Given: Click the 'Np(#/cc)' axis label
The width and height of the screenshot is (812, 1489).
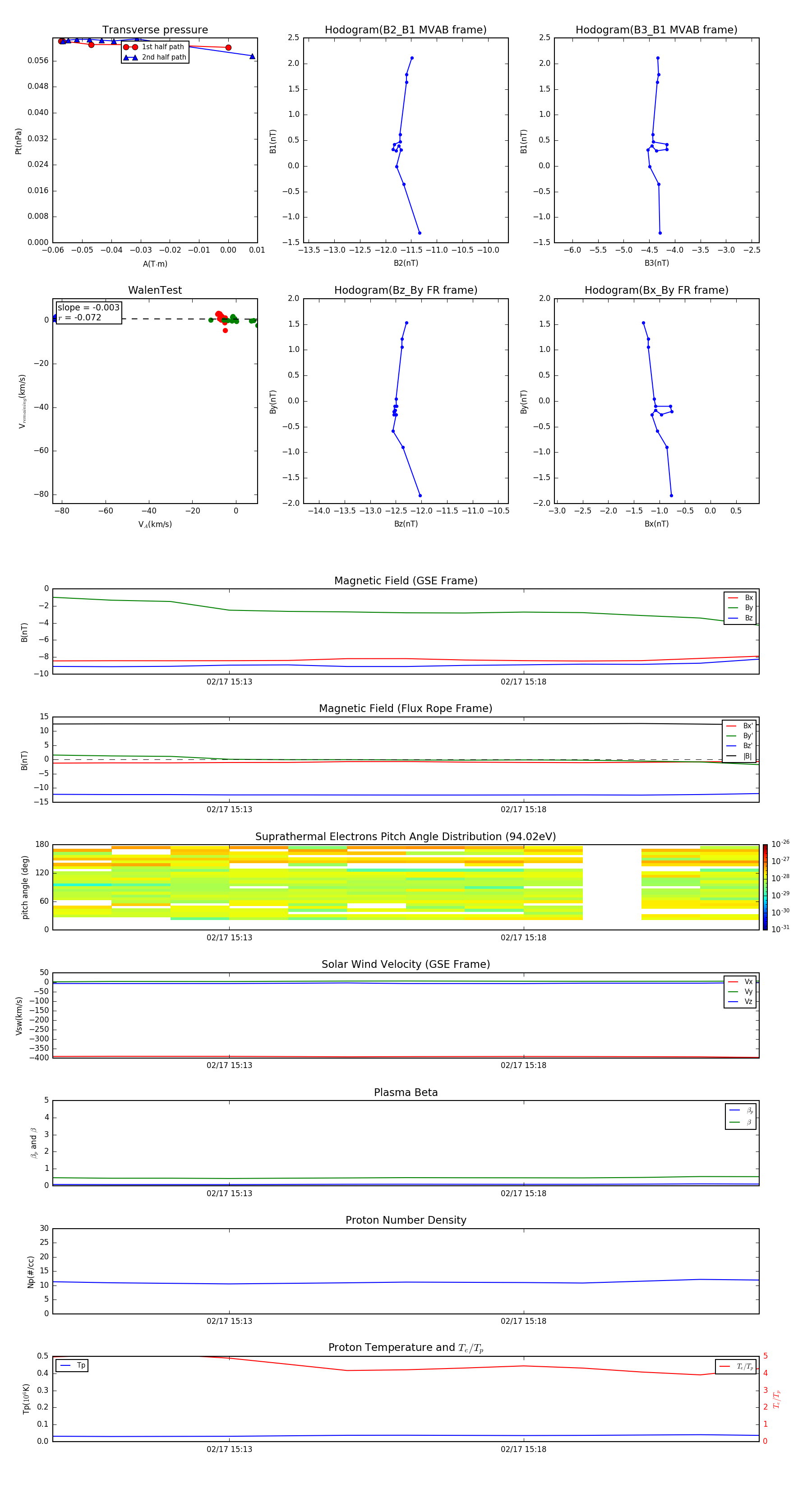Looking at the screenshot, I should tap(30, 1272).
